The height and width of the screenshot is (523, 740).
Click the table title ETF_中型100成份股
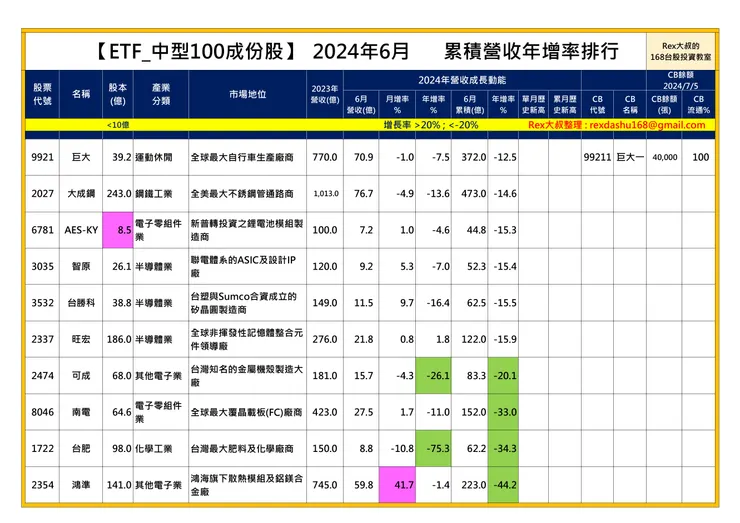[196, 51]
